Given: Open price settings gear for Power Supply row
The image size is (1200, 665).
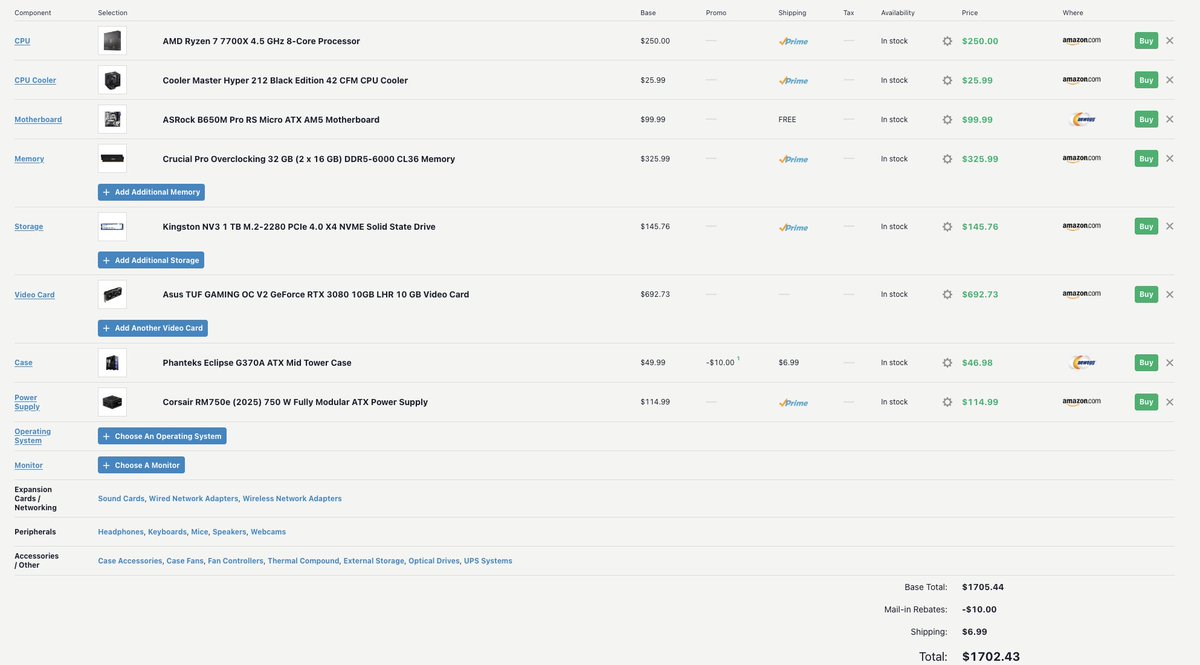Looking at the screenshot, I should coord(947,402).
